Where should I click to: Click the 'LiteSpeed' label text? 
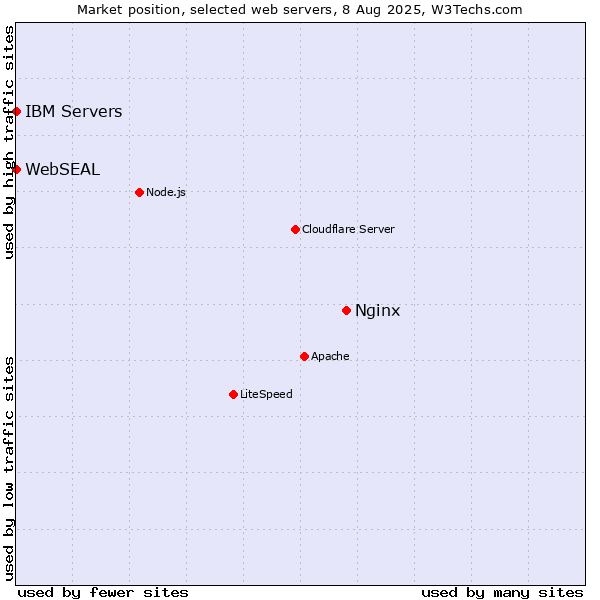coord(266,395)
